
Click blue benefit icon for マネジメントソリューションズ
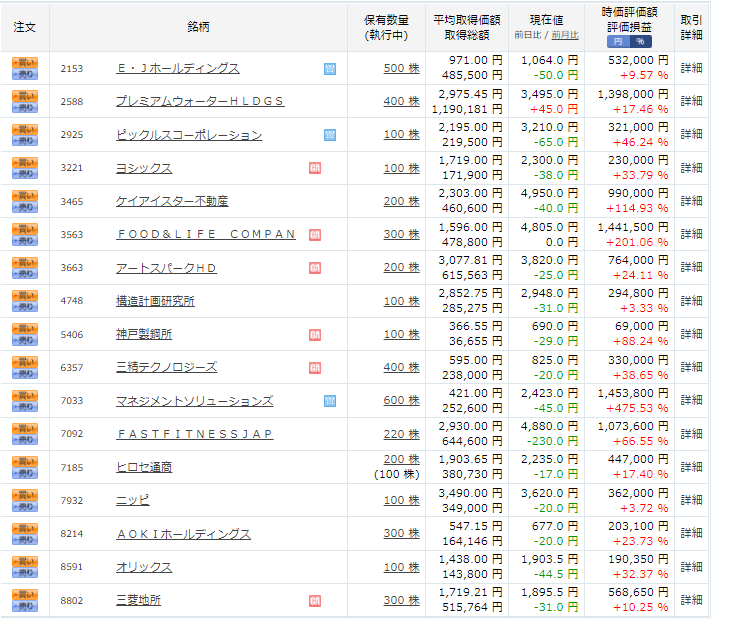330,401
